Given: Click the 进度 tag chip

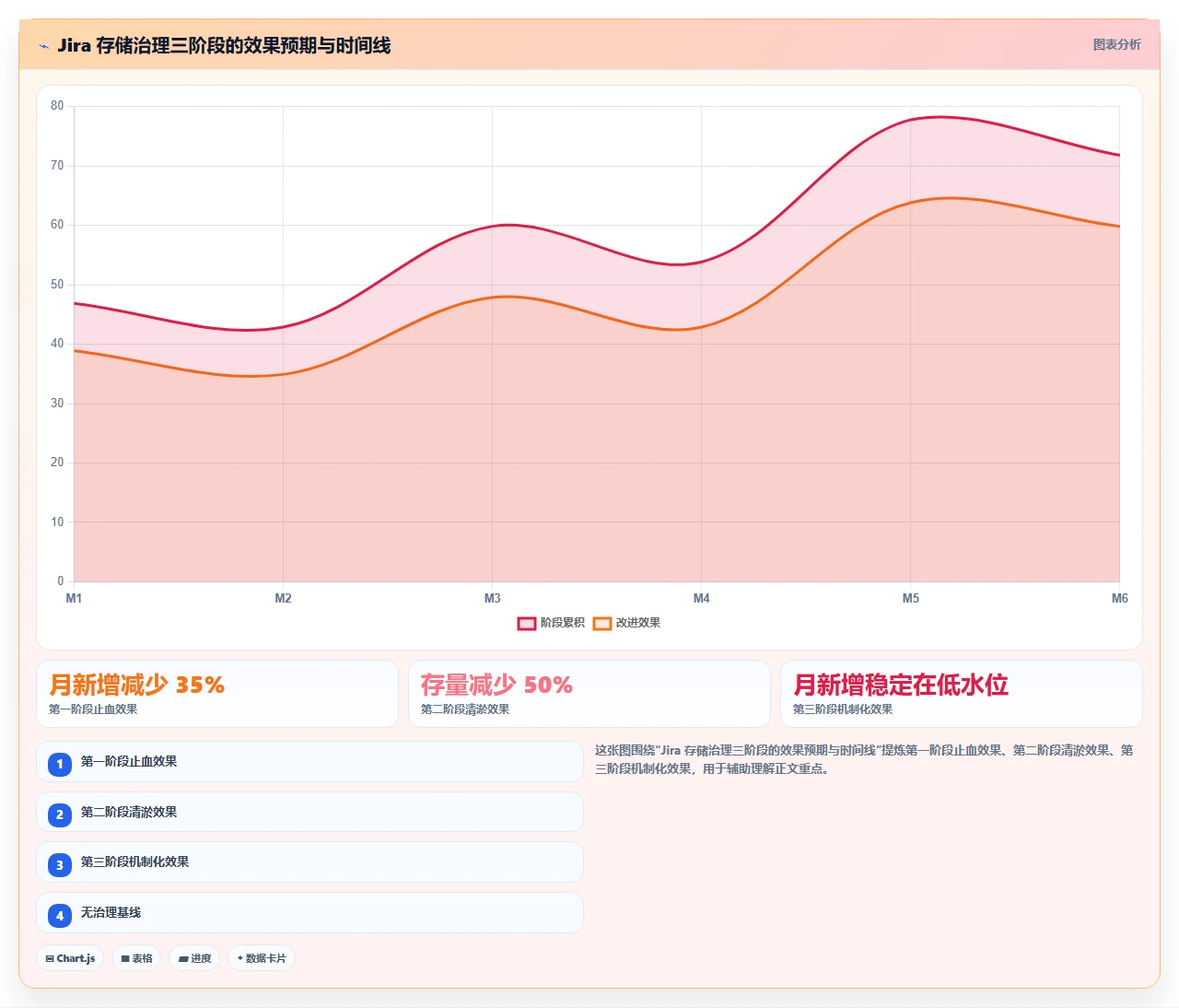Looking at the screenshot, I should pos(194,958).
